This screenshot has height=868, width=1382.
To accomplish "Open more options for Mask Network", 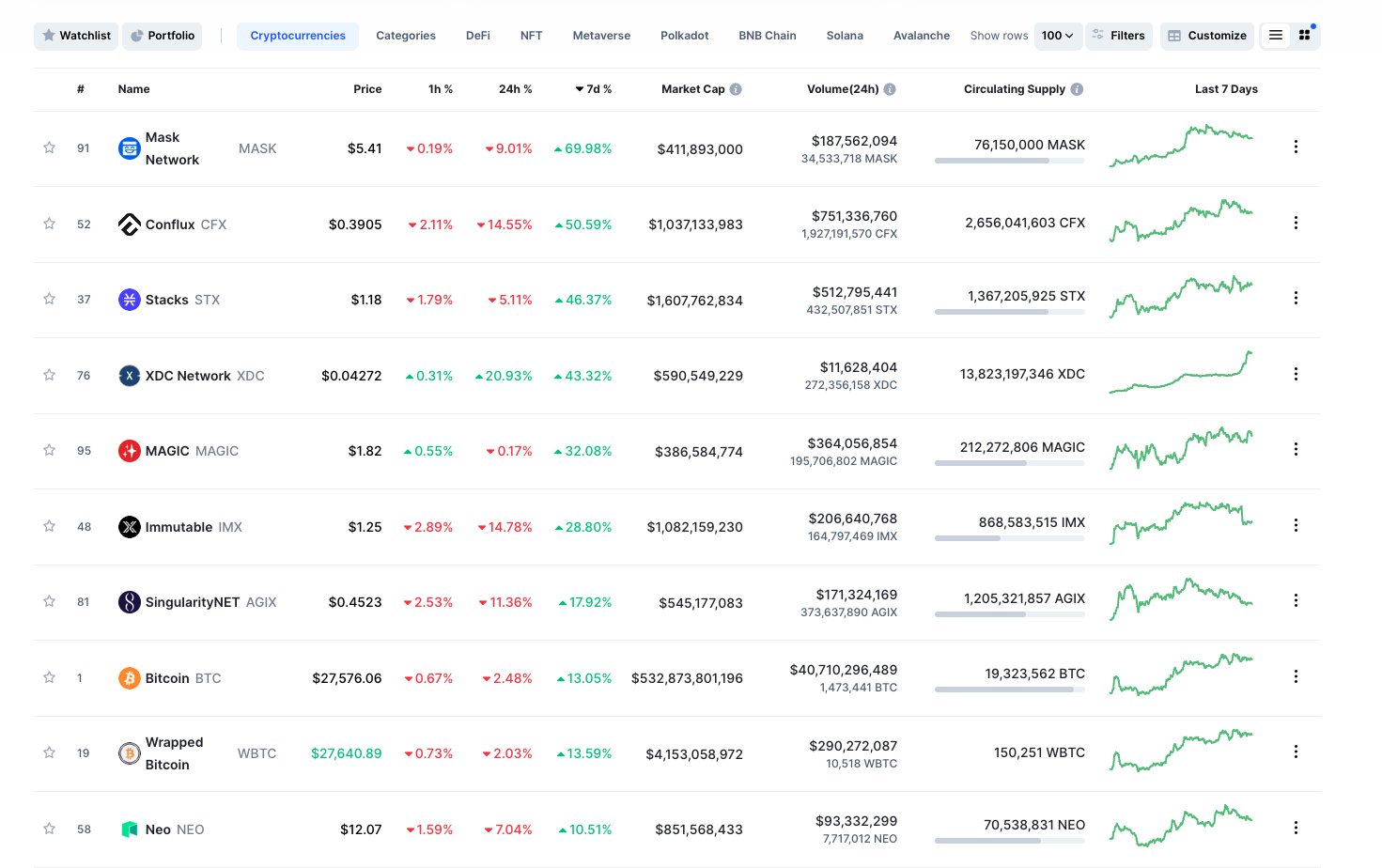I will 1296,147.
